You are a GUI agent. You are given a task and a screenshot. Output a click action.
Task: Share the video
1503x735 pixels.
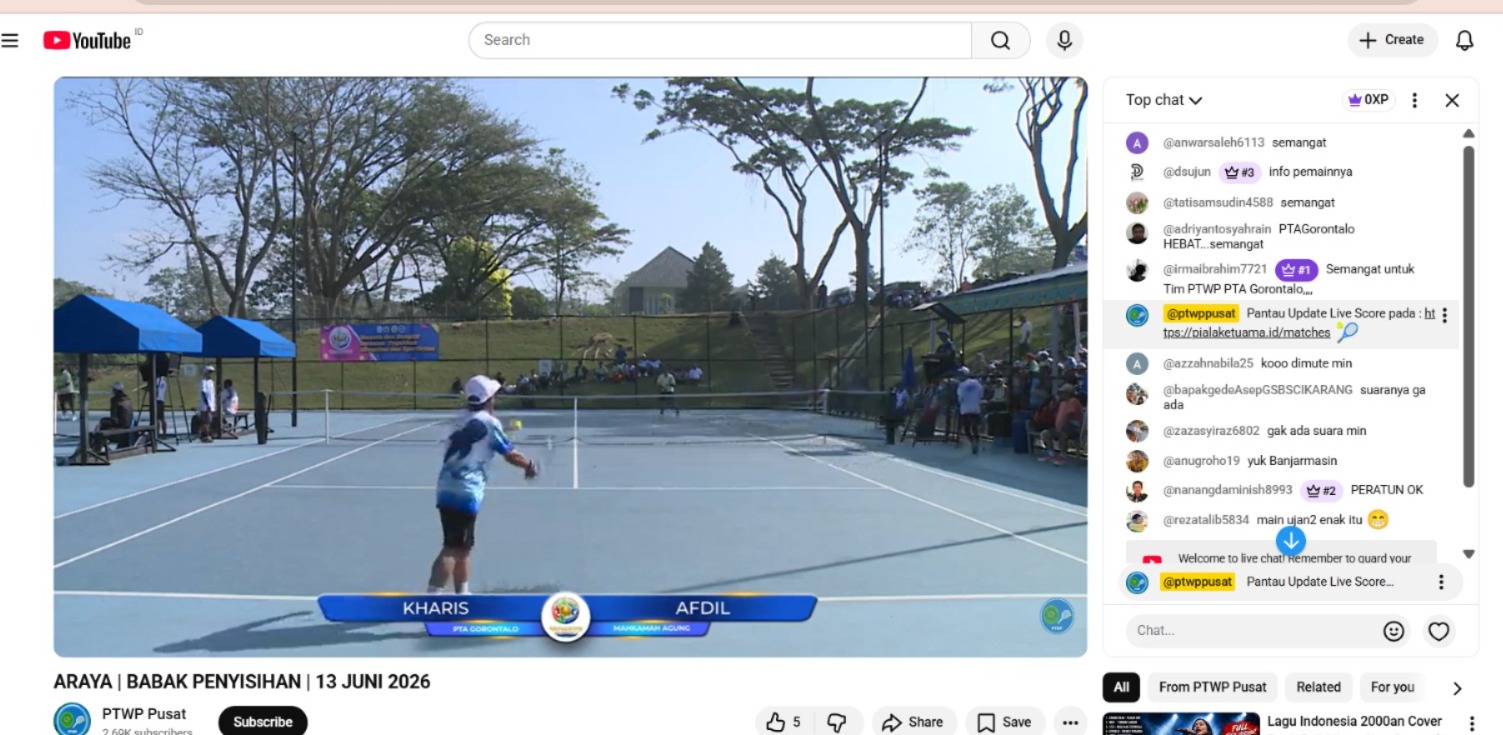[x=914, y=722]
